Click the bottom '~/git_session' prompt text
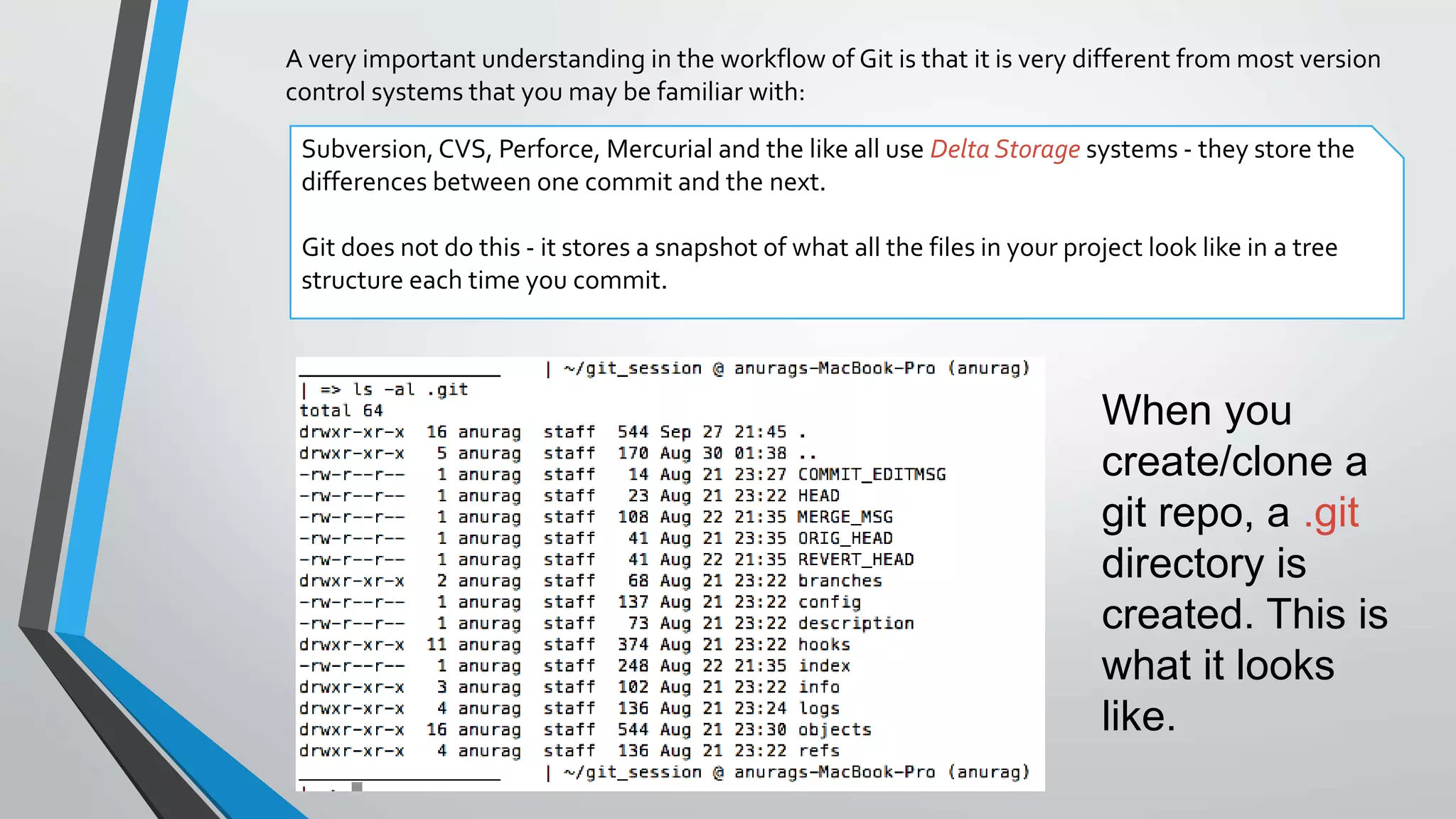The image size is (1456, 819). click(633, 772)
